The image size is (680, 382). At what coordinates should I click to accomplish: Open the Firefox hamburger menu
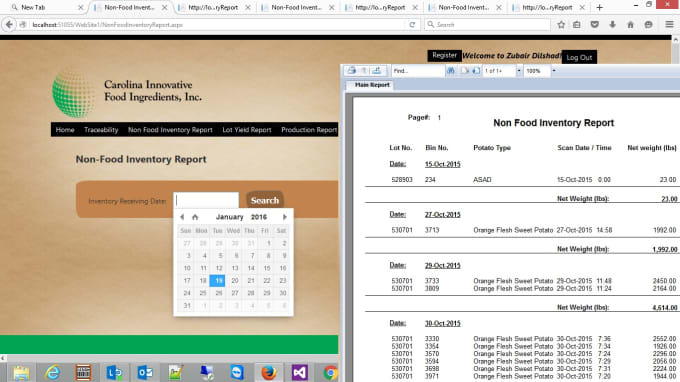670,25
